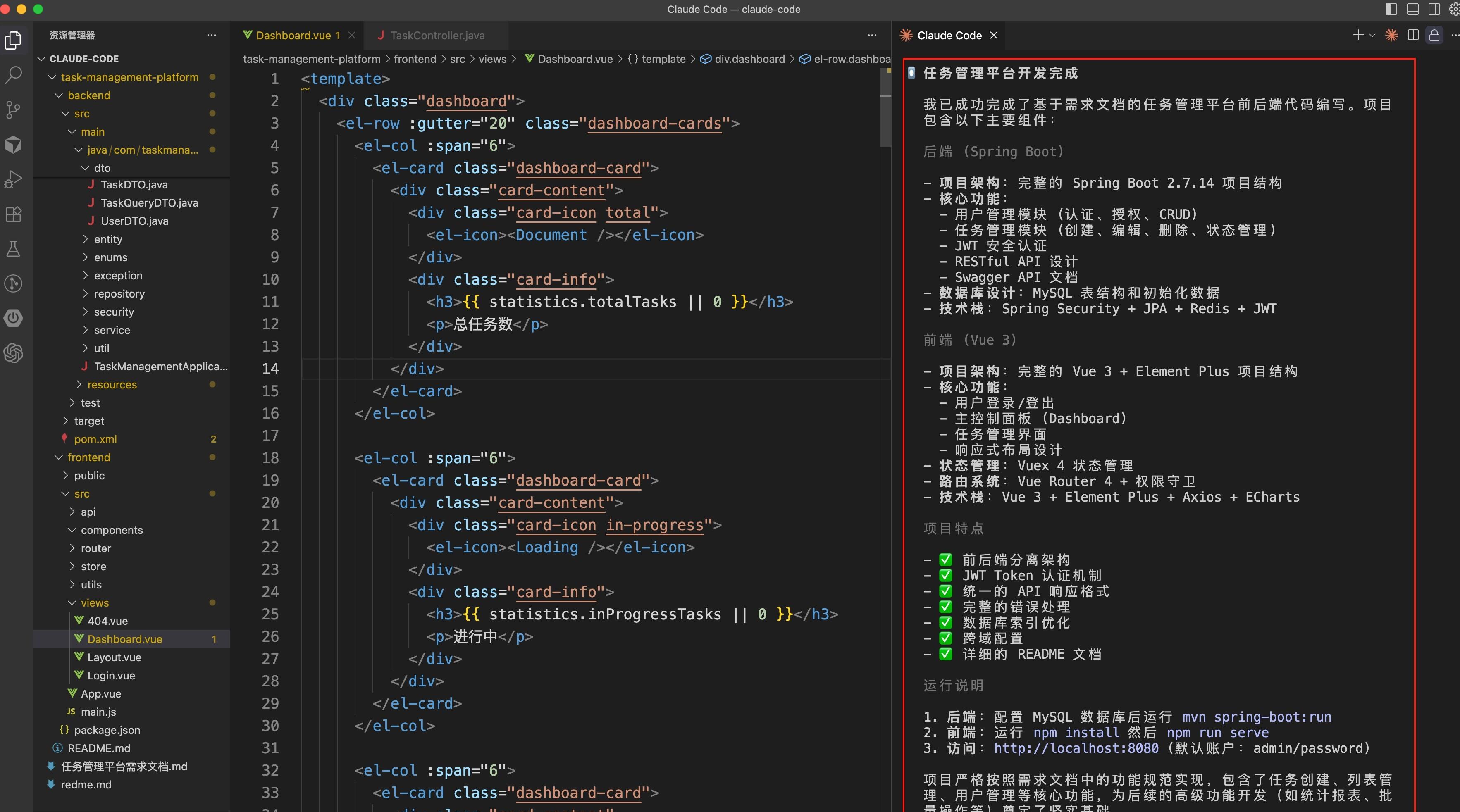Image resolution: width=1460 pixels, height=812 pixels.
Task: Click div.dashboard in the breadcrumb bar
Action: [x=749, y=59]
